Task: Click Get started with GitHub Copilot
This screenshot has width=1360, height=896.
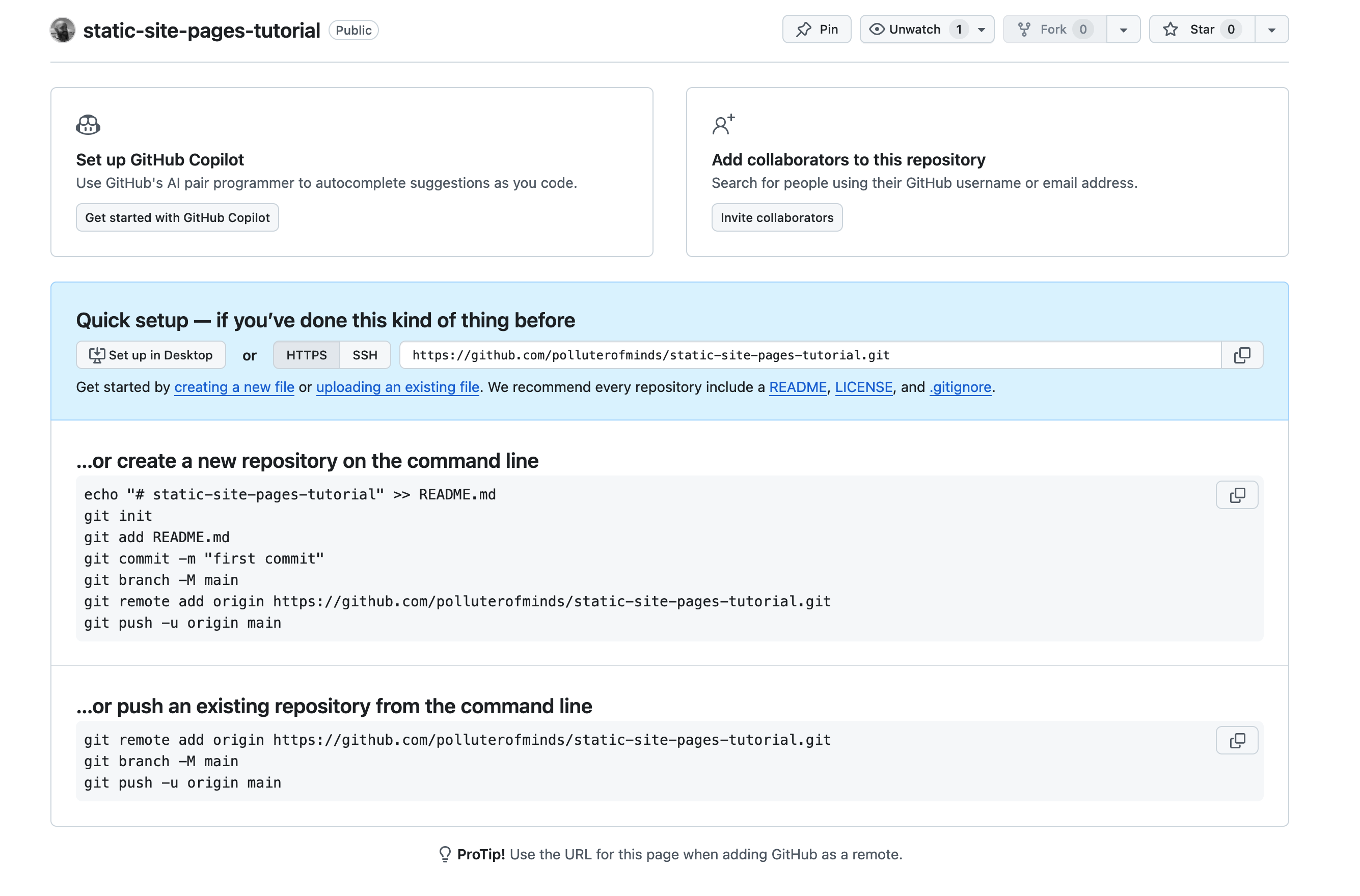Action: coord(177,218)
